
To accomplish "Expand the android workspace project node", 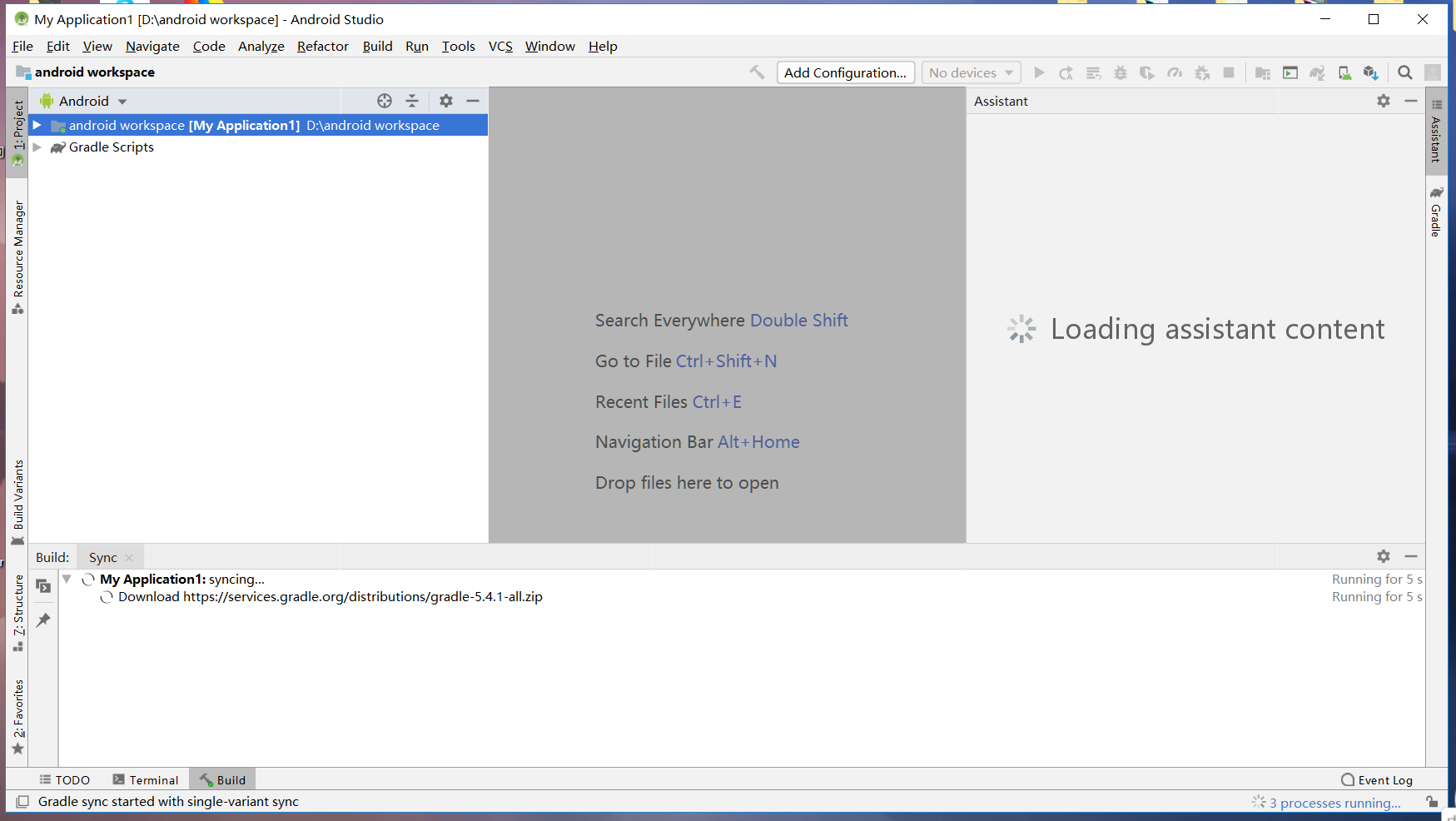I will (x=36, y=125).
